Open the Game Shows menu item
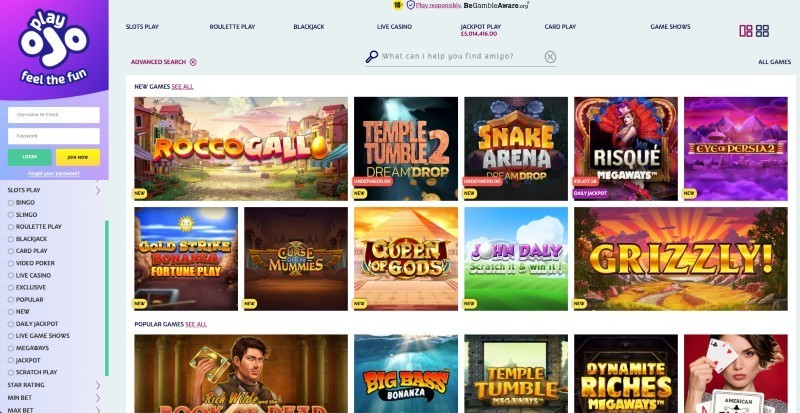Image resolution: width=800 pixels, height=413 pixels. (x=670, y=27)
